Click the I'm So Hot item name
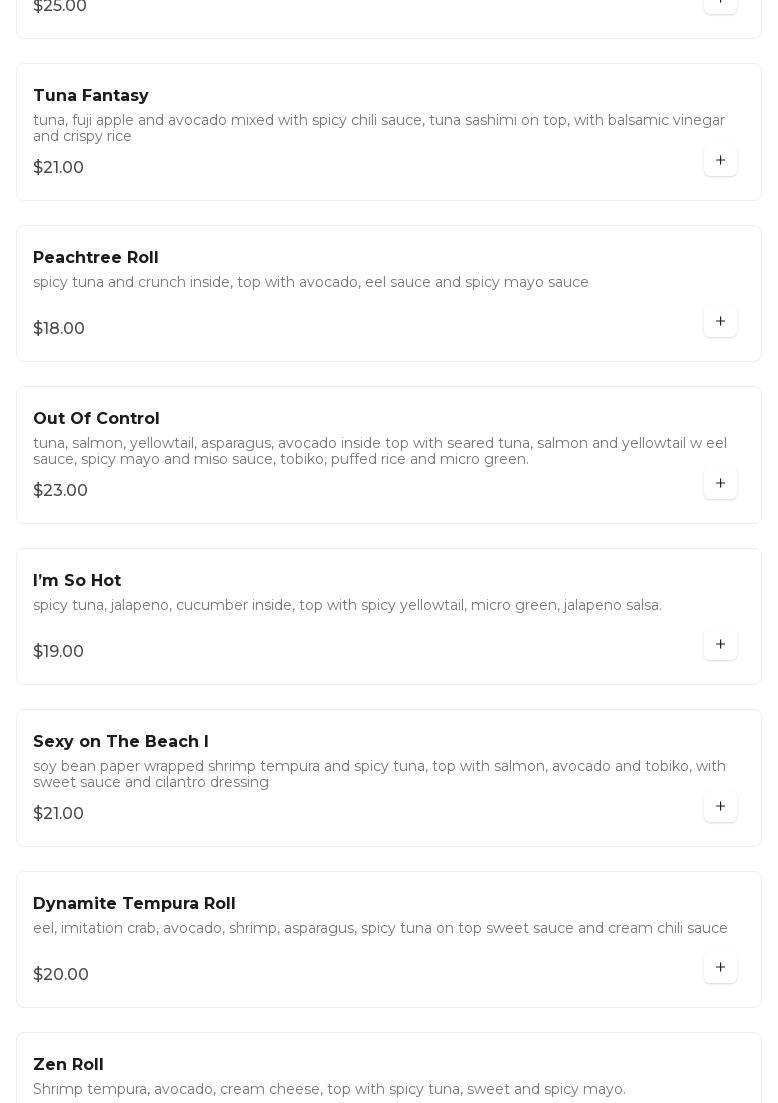 click(x=77, y=581)
